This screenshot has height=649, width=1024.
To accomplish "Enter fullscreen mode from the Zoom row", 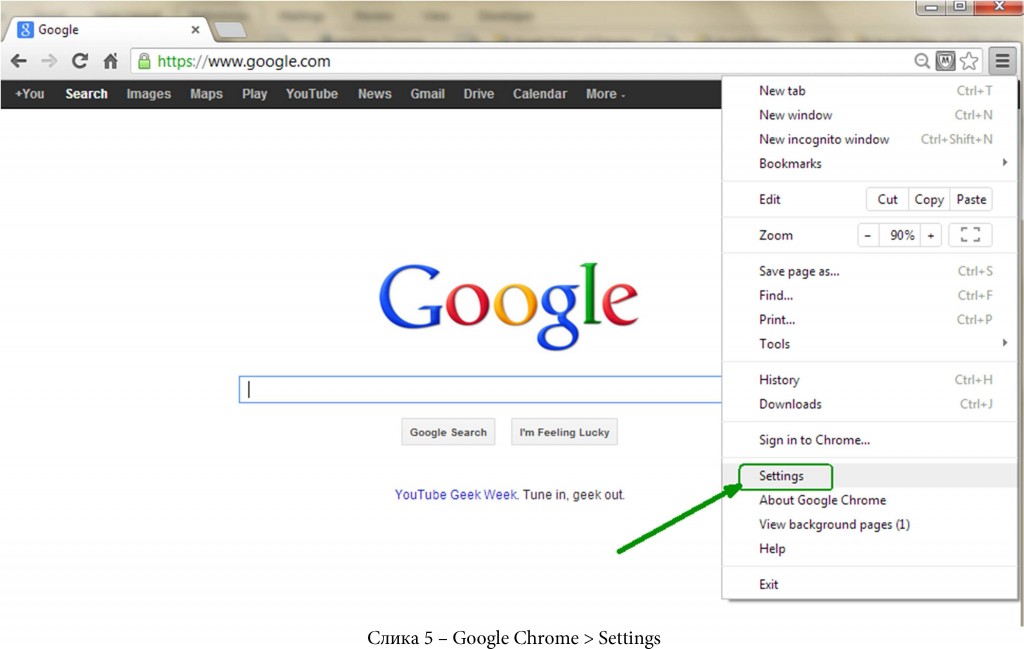I will pyautogui.click(x=970, y=235).
